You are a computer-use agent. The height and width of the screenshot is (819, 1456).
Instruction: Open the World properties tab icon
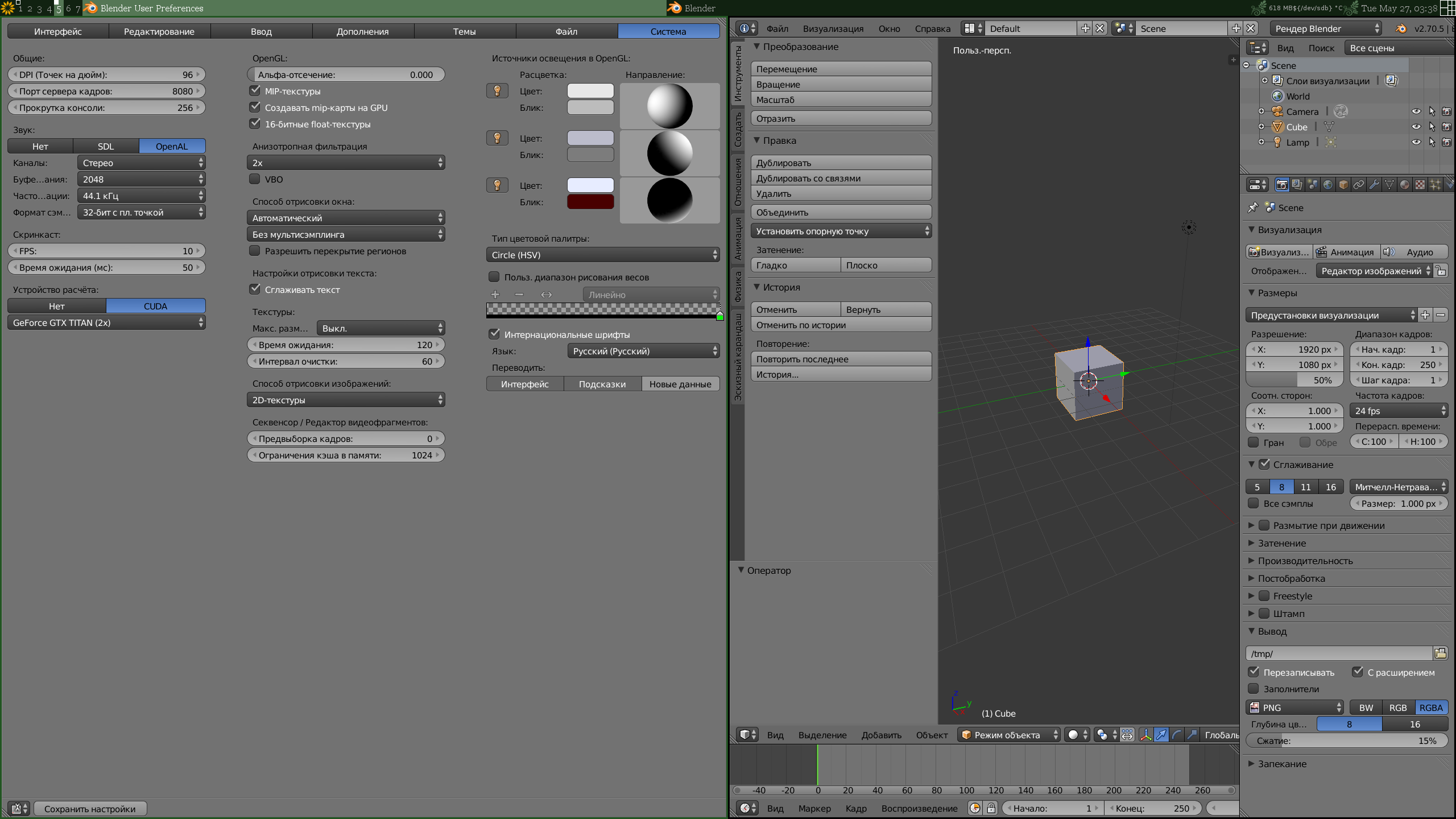click(1327, 185)
